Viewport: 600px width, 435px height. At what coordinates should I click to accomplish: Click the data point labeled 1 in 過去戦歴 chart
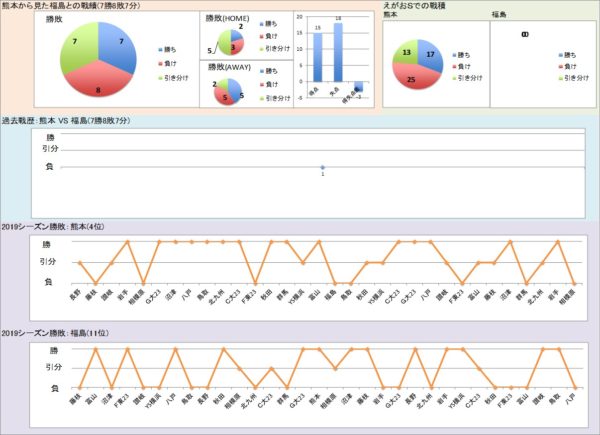(322, 167)
